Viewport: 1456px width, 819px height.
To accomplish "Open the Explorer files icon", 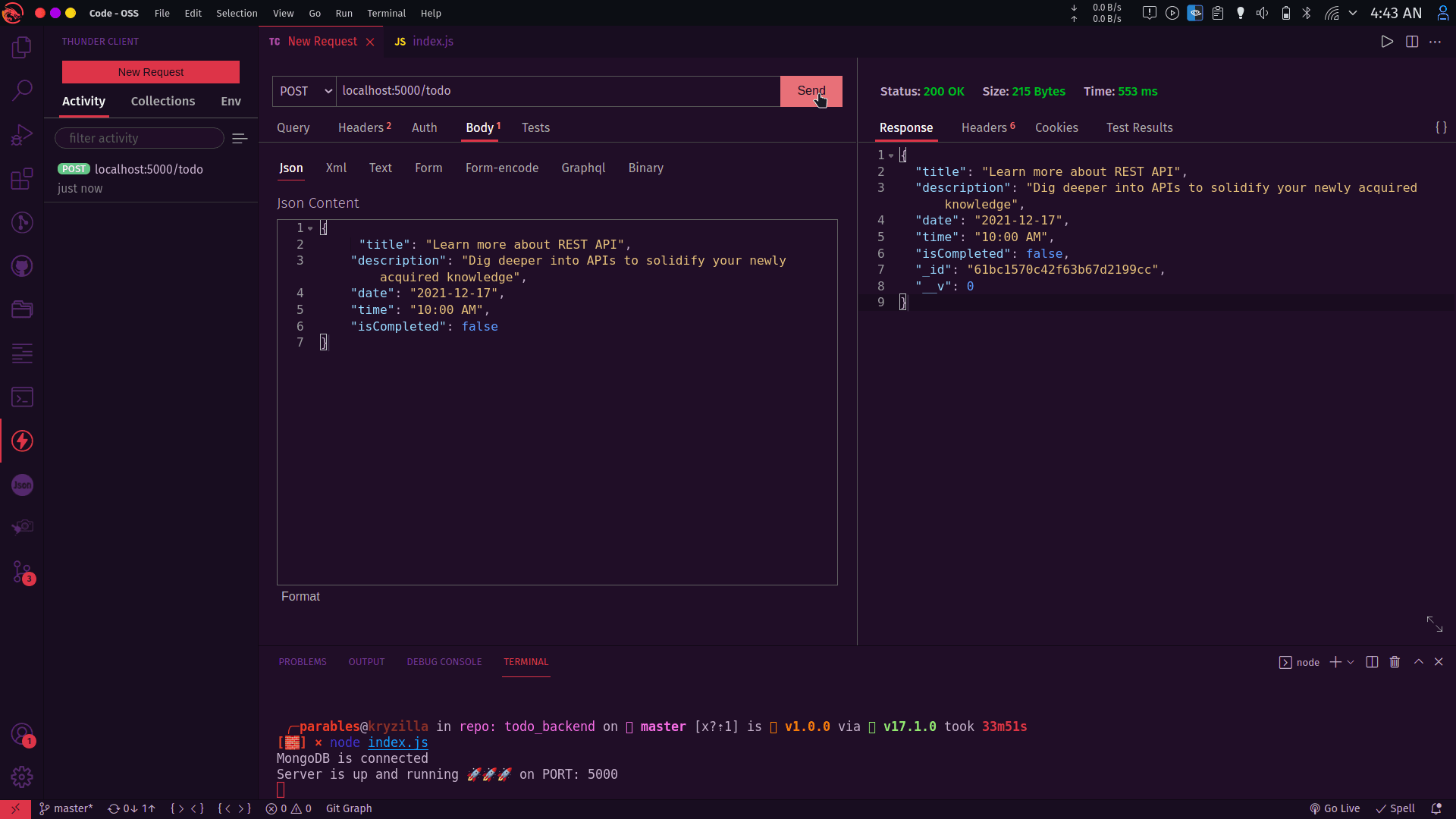I will 22,47.
